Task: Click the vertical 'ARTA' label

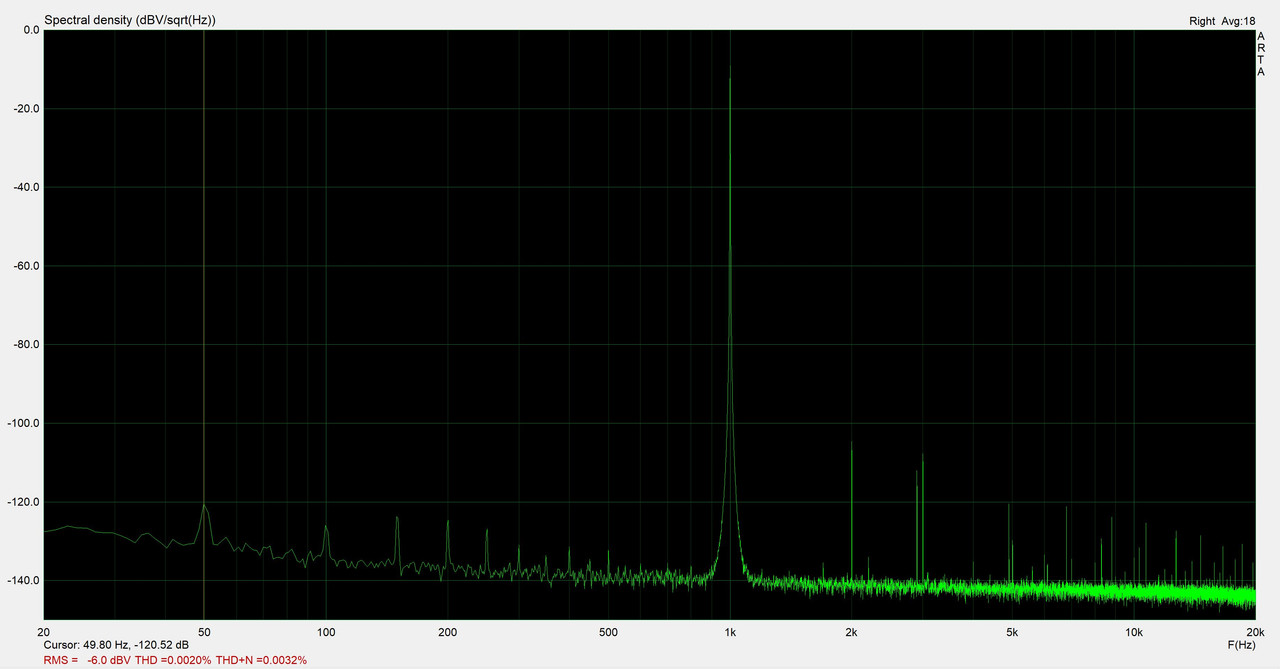Action: [1261, 53]
